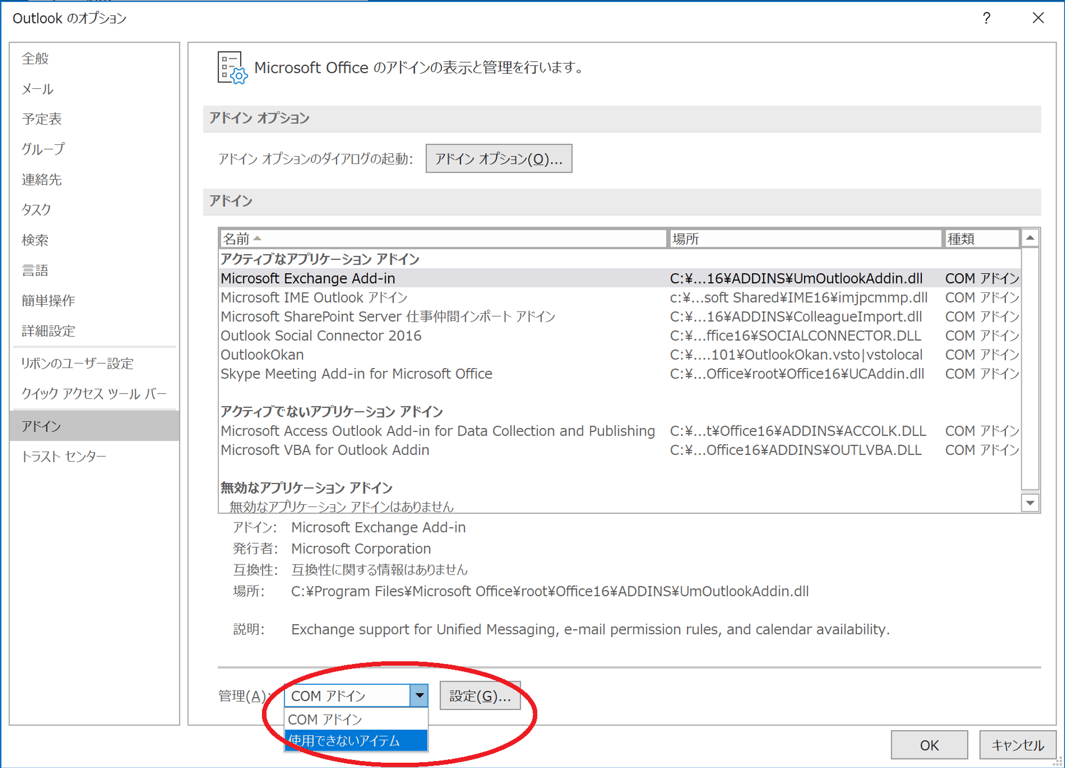
Task: Choose 使用できないアイテム in the dropdown list
Action: [356, 741]
